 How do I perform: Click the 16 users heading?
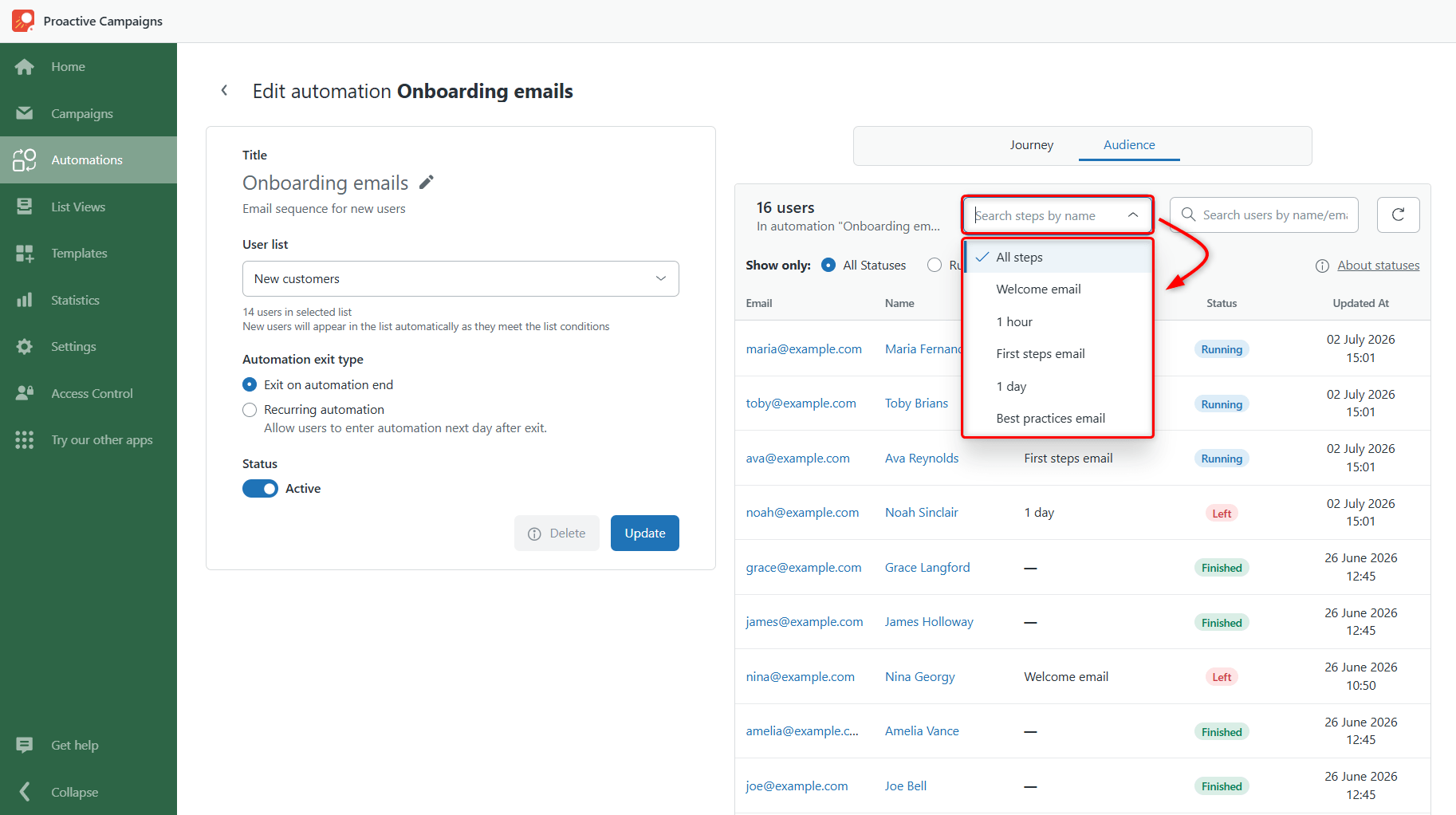[785, 207]
